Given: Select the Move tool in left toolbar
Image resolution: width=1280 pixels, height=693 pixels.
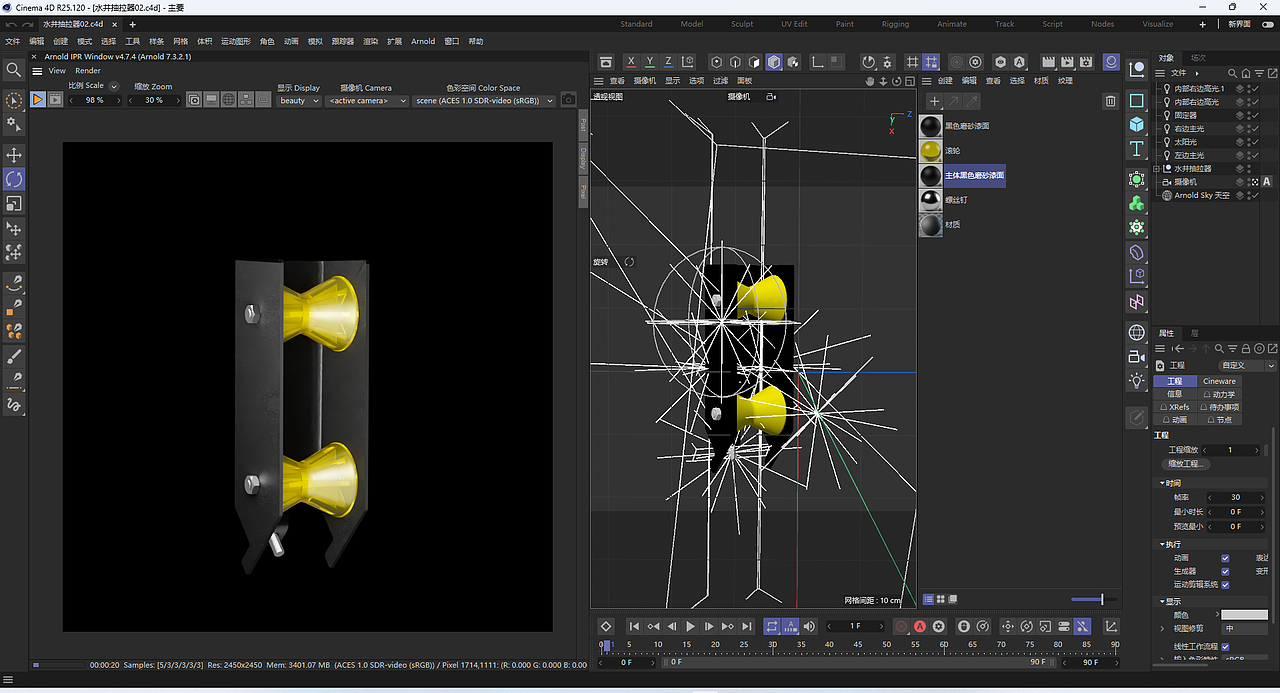Looking at the screenshot, I should pyautogui.click(x=14, y=155).
